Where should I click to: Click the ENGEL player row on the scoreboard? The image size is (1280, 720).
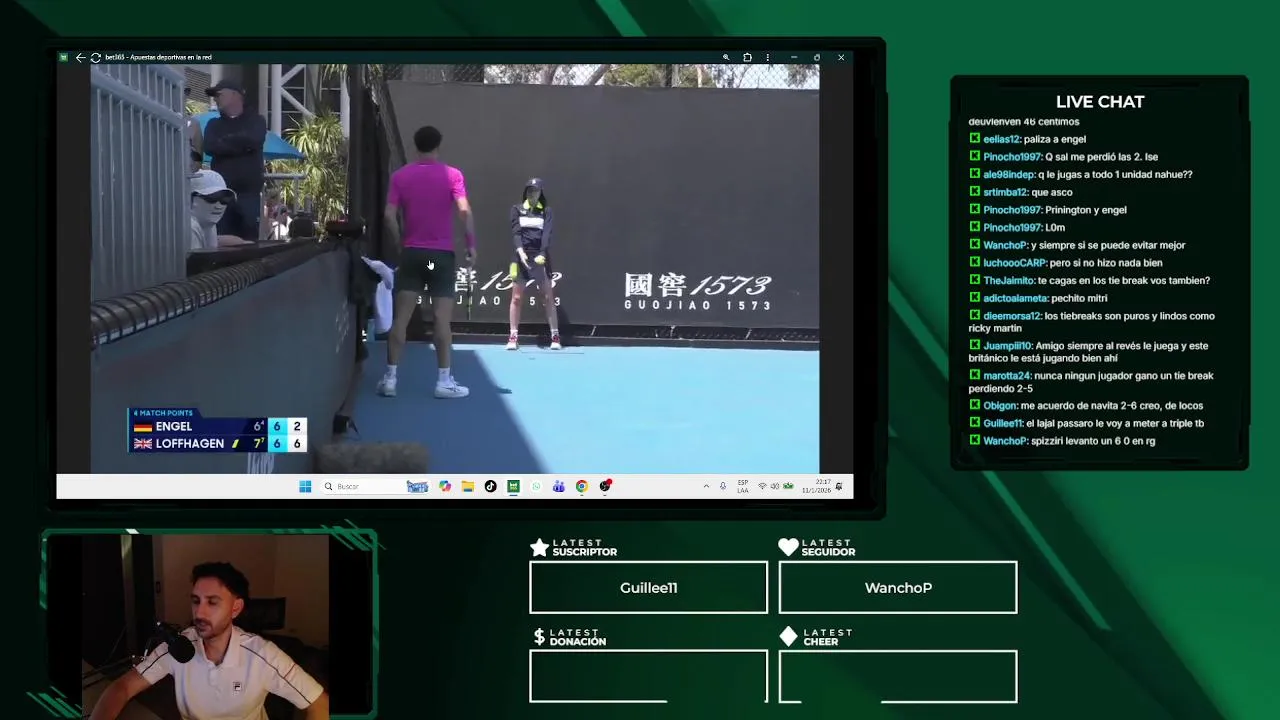click(x=218, y=426)
